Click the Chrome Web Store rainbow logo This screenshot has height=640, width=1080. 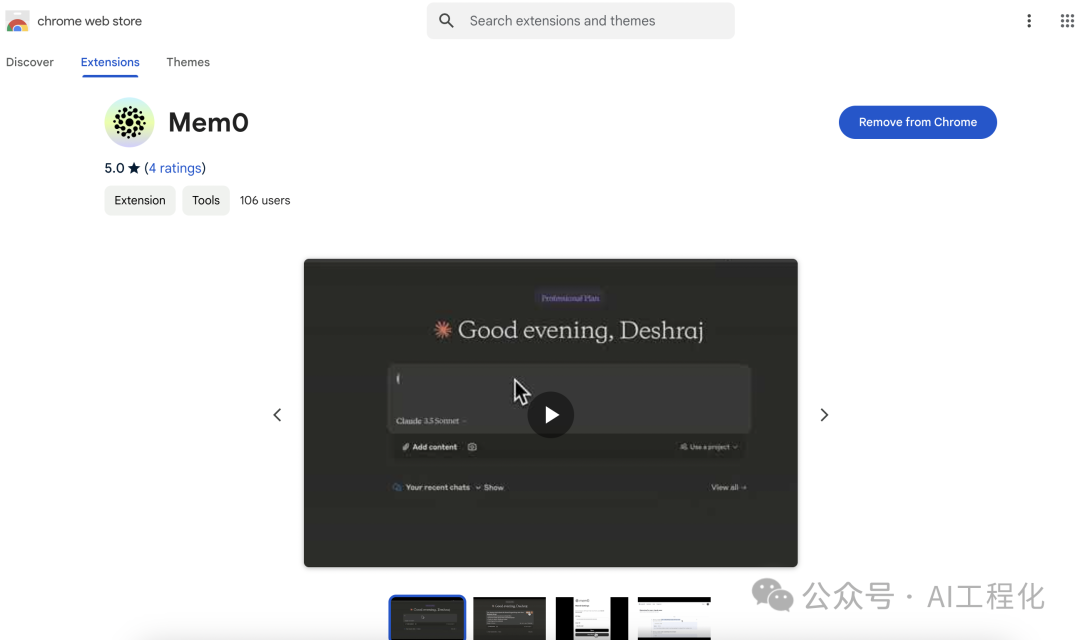pos(17,21)
